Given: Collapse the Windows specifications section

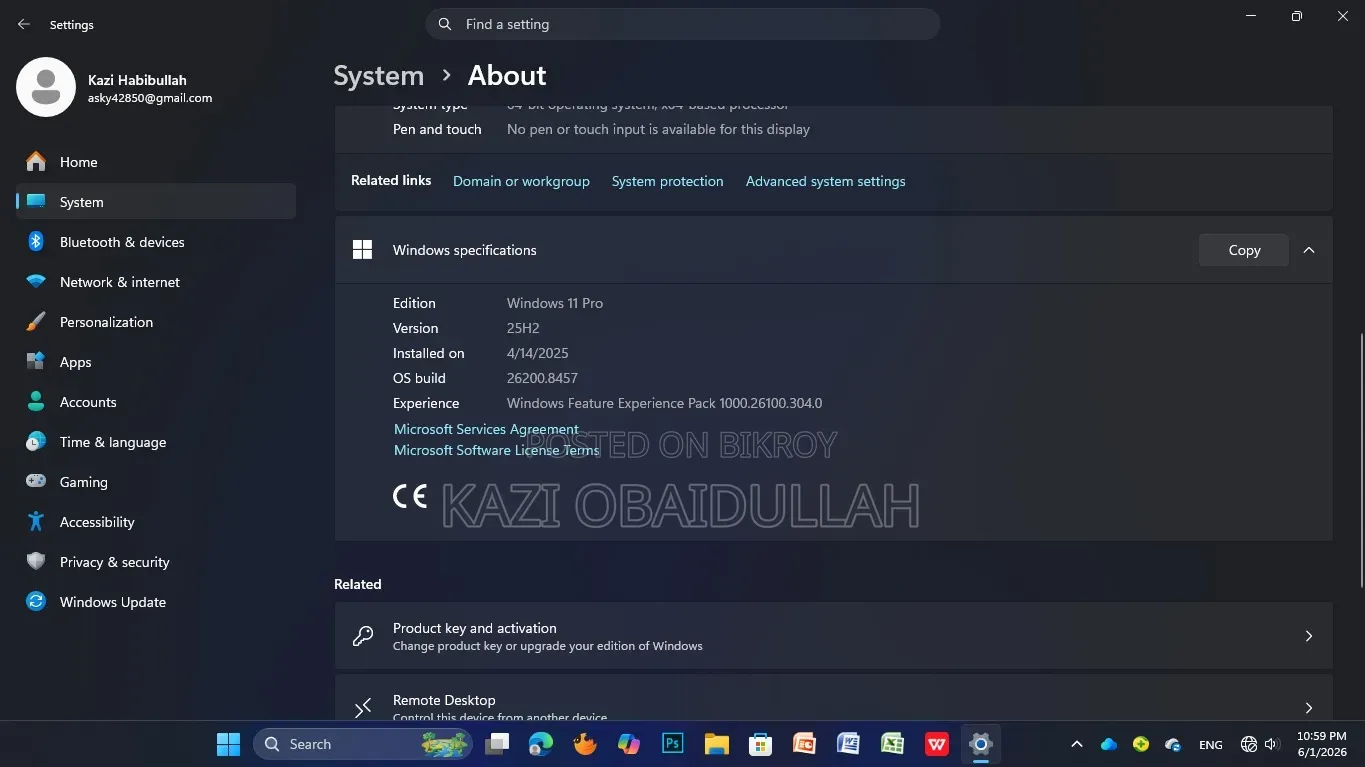Looking at the screenshot, I should pos(1309,250).
